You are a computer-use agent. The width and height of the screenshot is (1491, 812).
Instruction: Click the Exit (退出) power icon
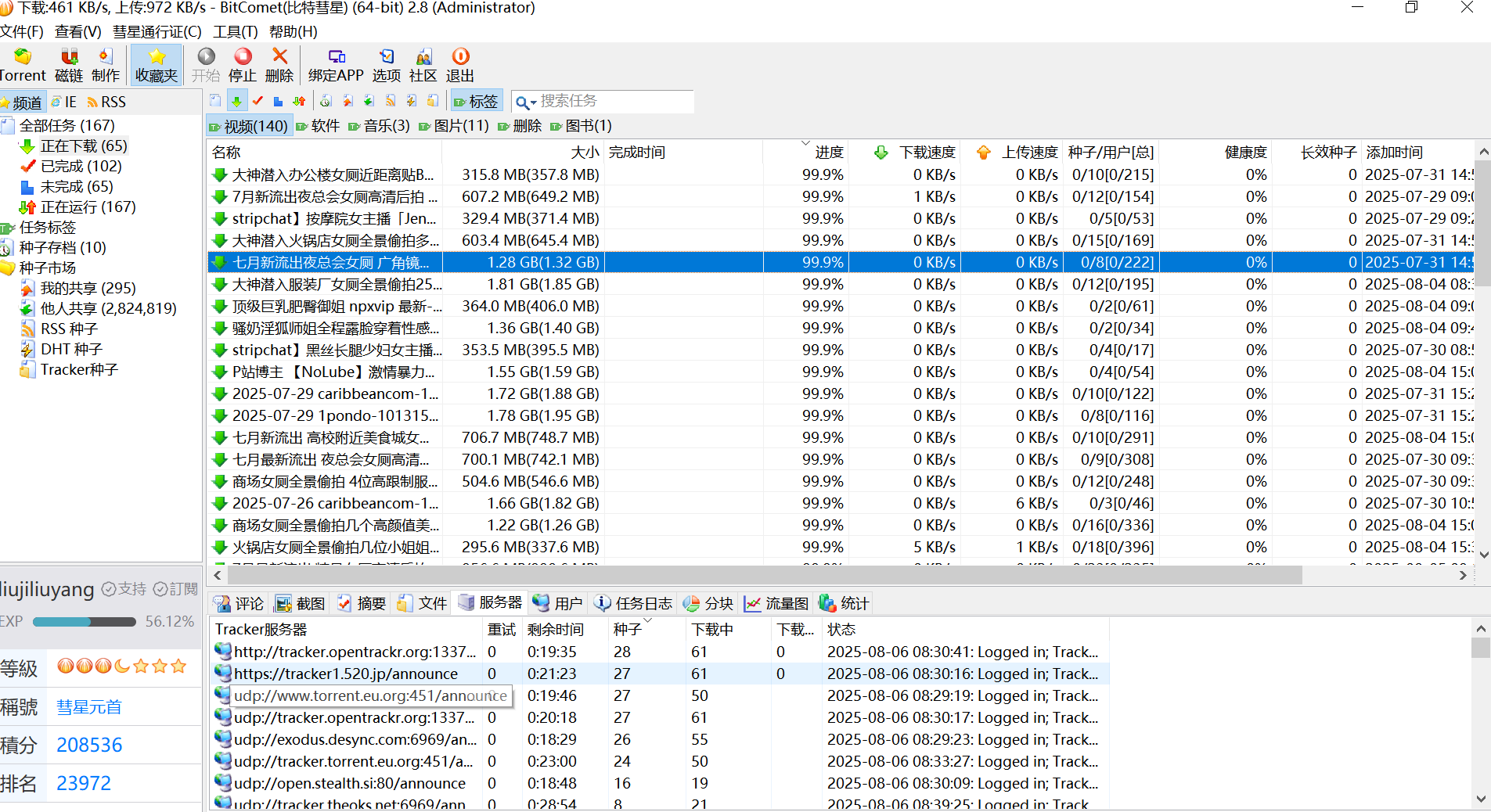460,64
